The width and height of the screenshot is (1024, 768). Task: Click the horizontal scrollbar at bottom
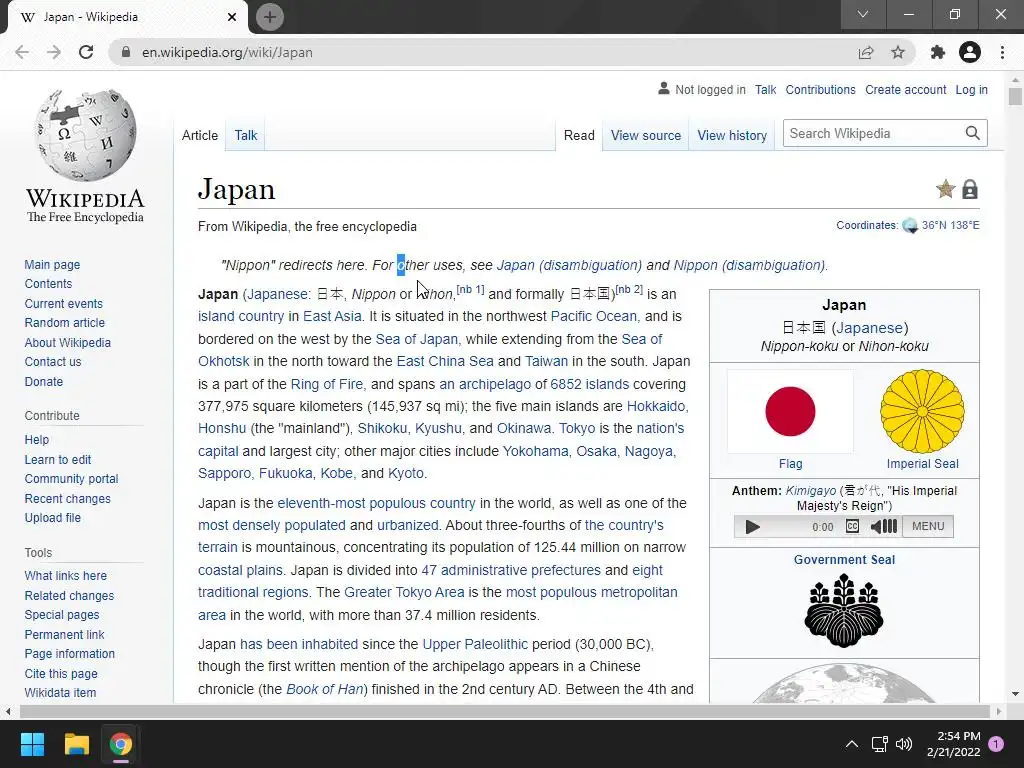[504, 711]
